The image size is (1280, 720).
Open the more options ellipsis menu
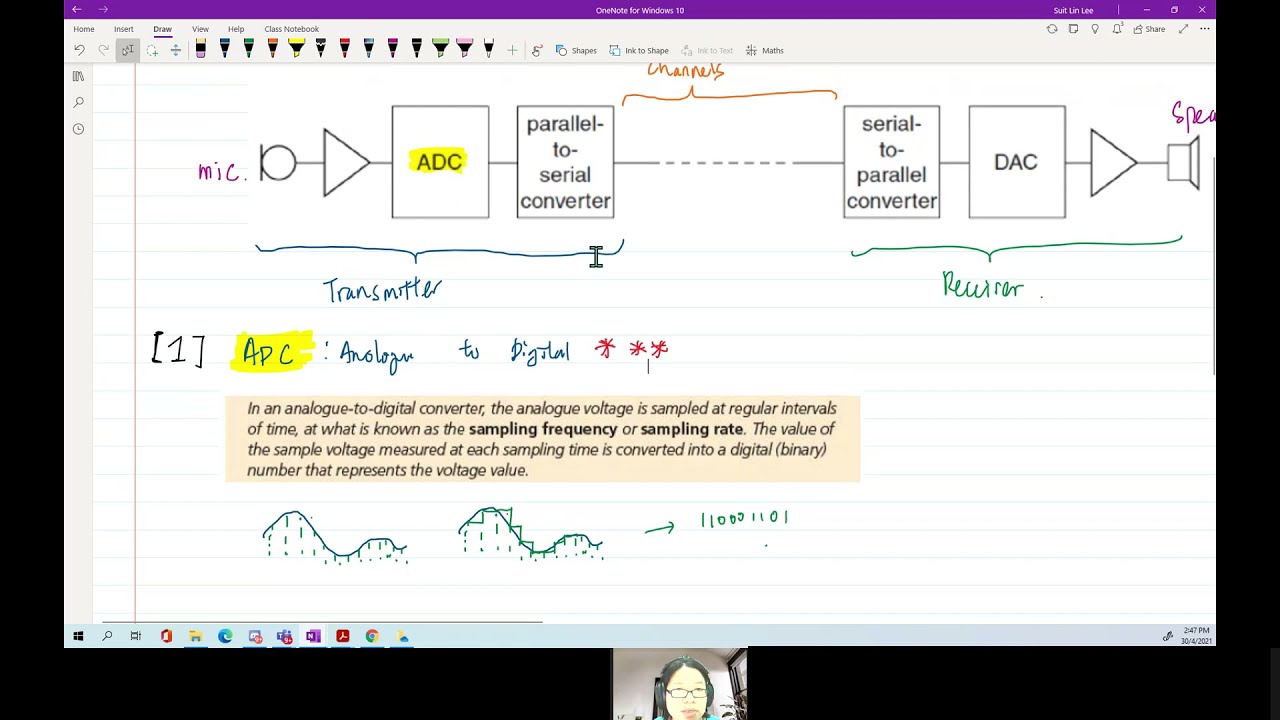point(1204,29)
